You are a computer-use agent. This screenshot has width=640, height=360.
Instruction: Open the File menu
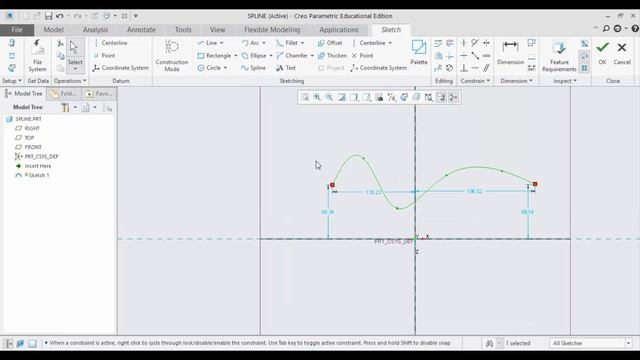(17, 30)
